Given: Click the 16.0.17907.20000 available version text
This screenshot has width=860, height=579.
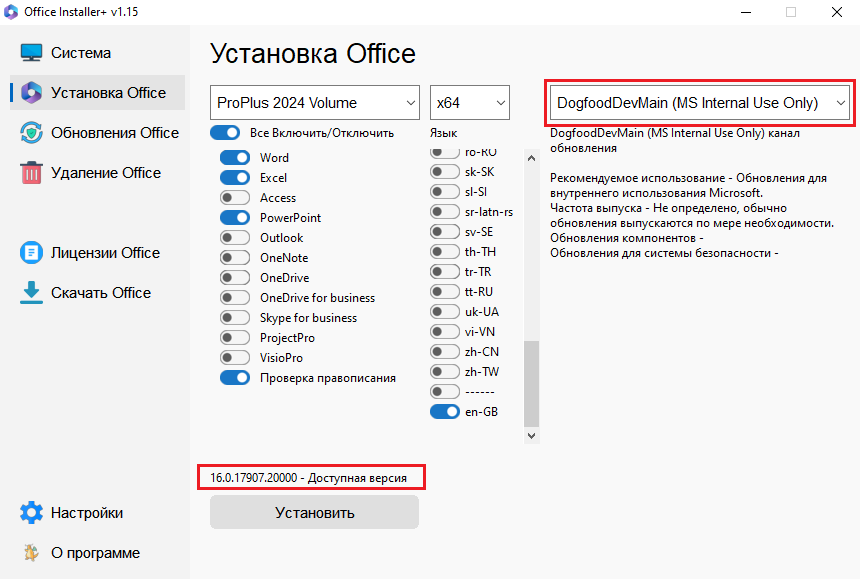Looking at the screenshot, I should (x=308, y=478).
